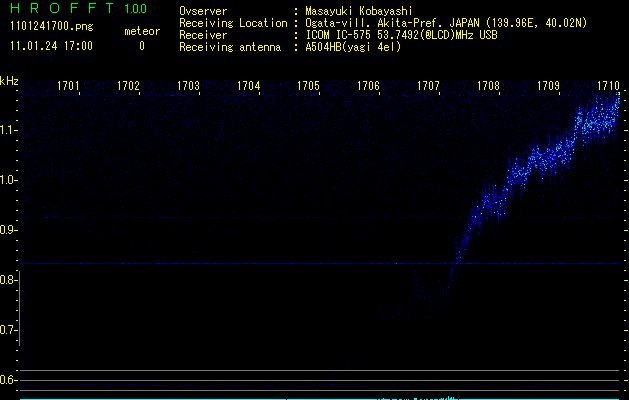Click the observer name Masayuki Kobayashi
Image resolution: width=629 pixels, height=400 pixels.
[x=359, y=11]
